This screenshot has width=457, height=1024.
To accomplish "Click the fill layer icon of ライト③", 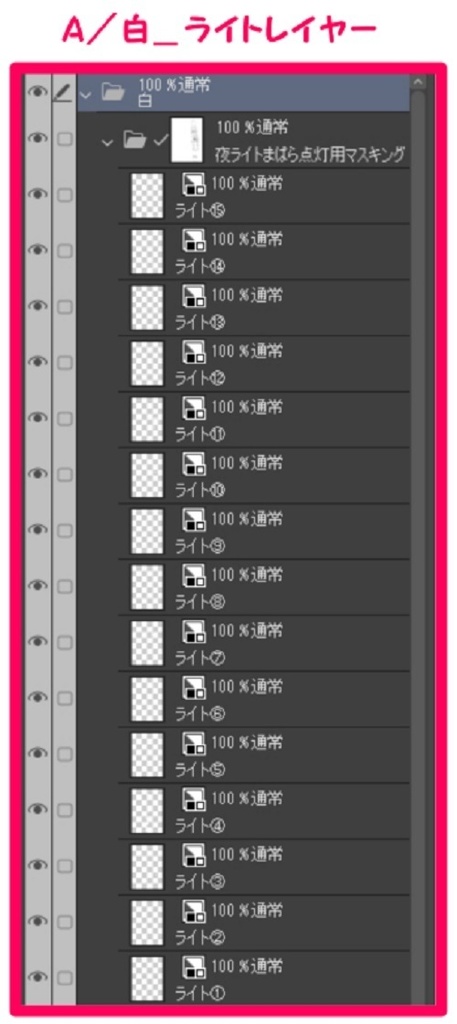I will [x=194, y=854].
